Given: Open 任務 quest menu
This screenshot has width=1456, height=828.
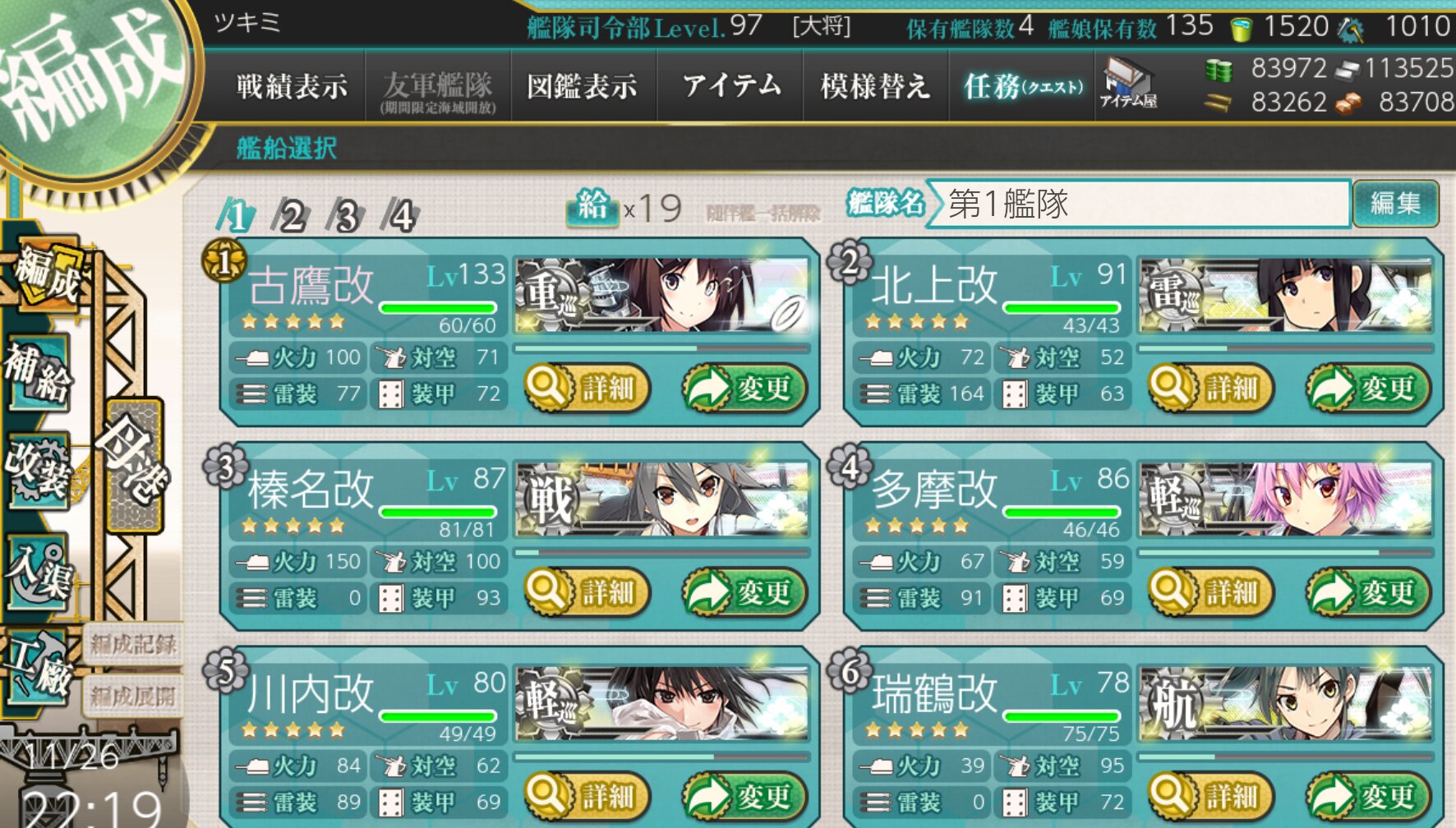Looking at the screenshot, I should pos(1023,85).
